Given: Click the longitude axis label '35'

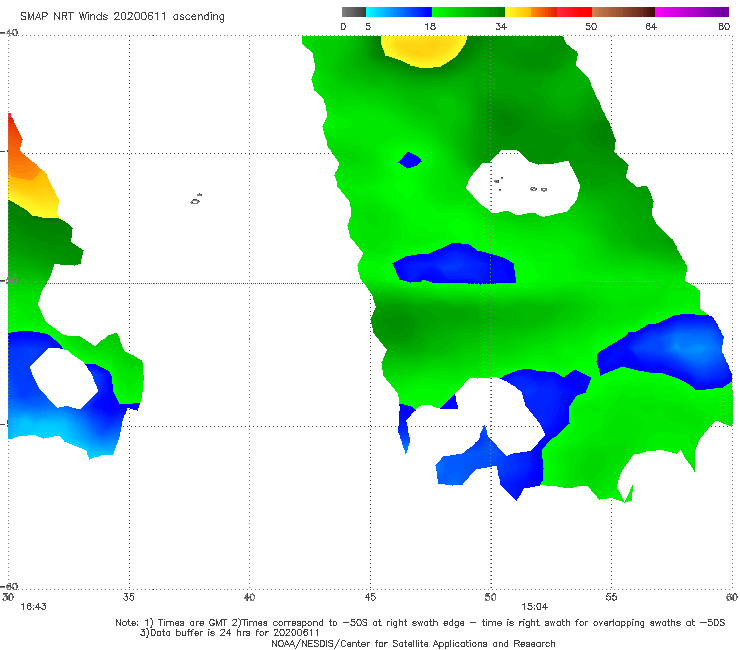Looking at the screenshot, I should [x=128, y=597].
